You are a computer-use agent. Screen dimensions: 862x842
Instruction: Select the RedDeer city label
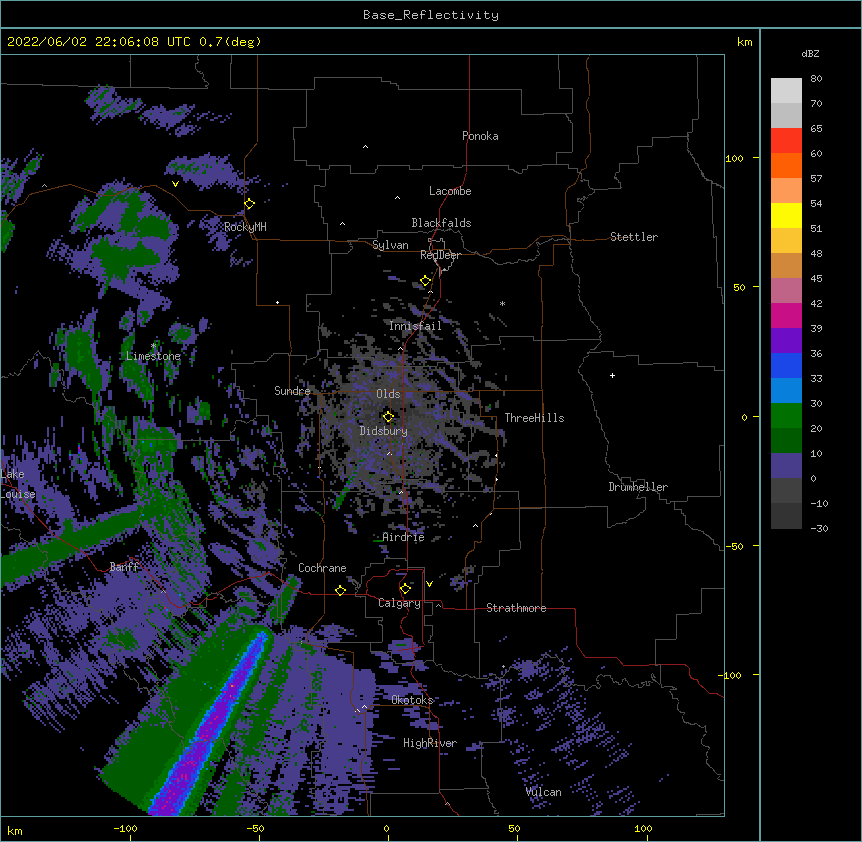pos(440,255)
